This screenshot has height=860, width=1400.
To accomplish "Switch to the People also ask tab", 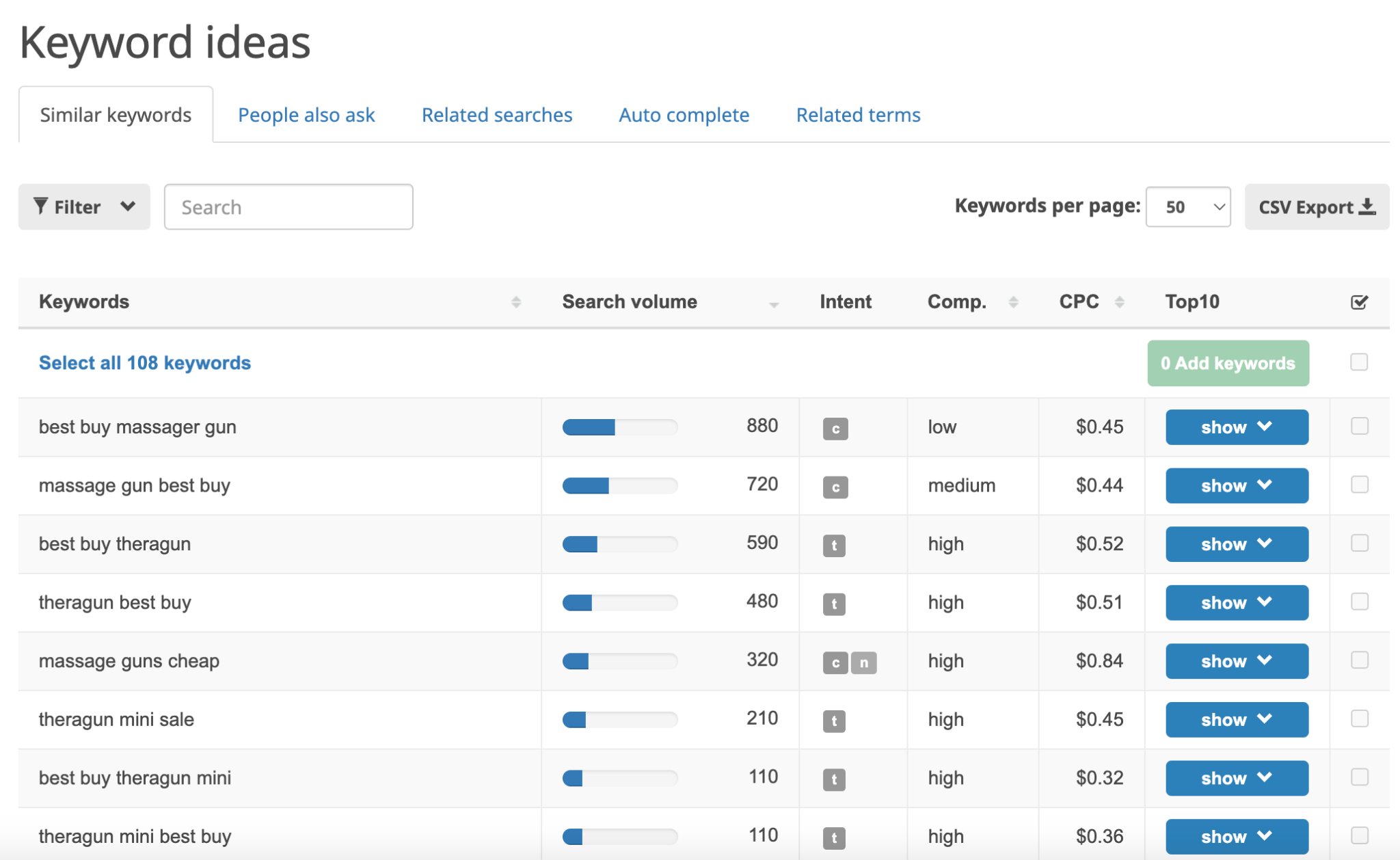I will point(306,114).
